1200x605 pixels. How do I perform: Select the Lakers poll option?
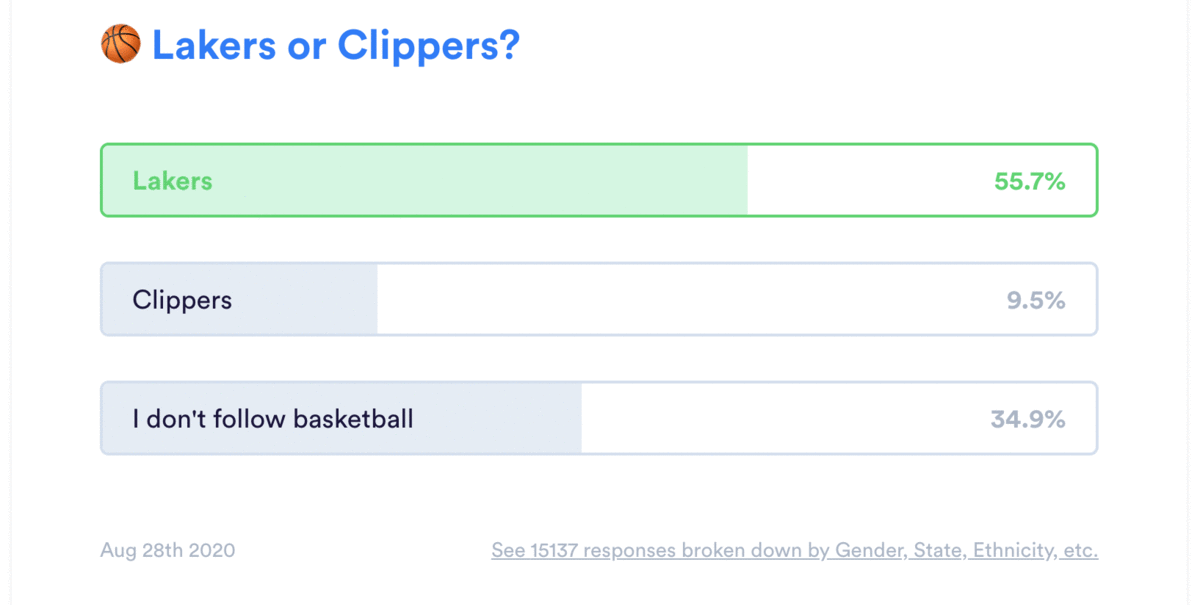pyautogui.click(x=598, y=181)
